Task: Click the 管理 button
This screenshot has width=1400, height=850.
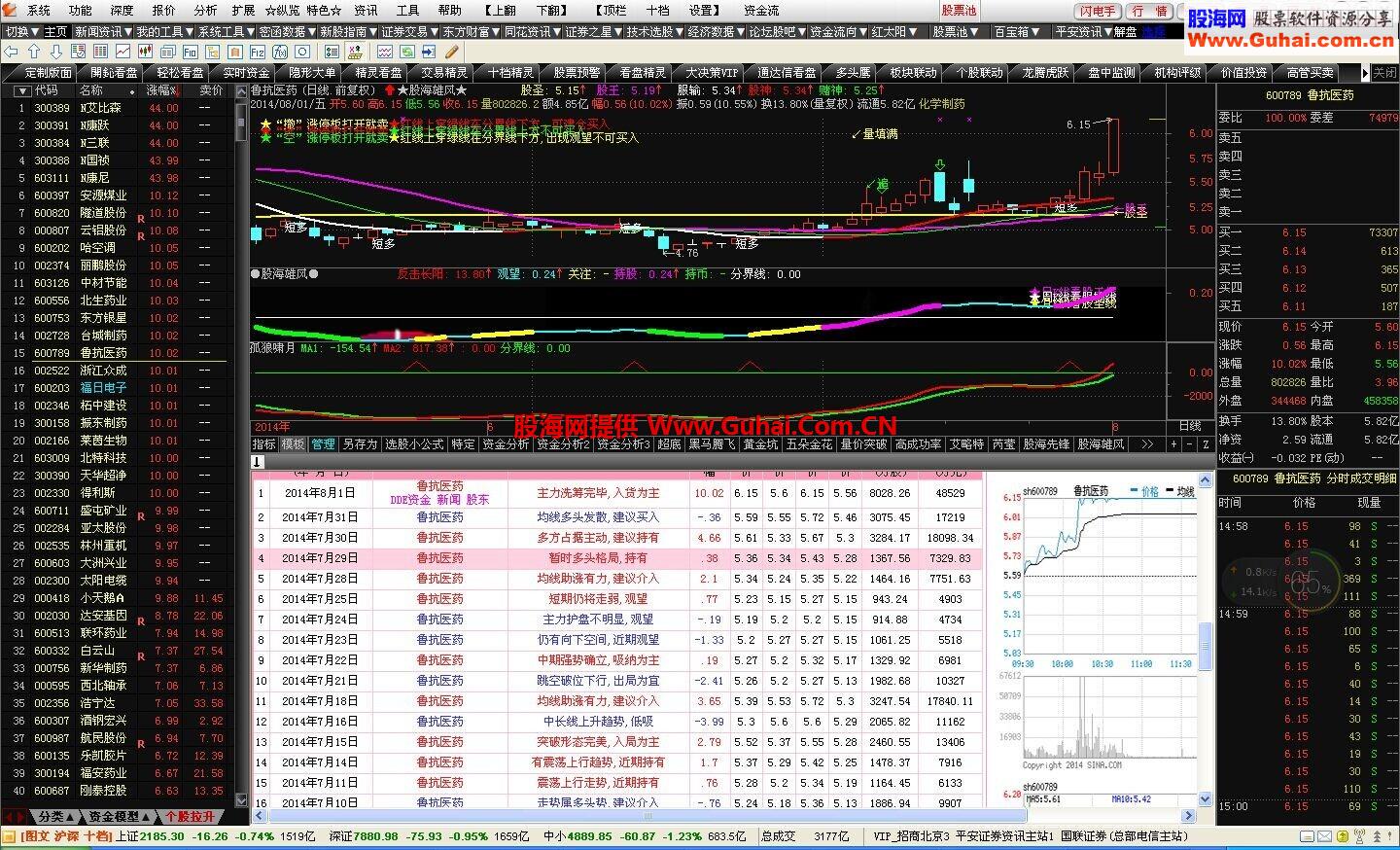Action: (323, 443)
